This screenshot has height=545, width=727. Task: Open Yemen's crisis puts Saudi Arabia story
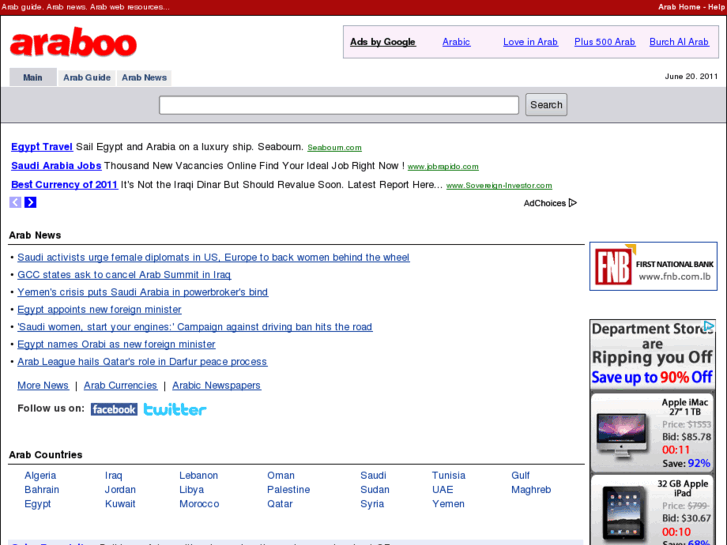pyautogui.click(x=142, y=292)
